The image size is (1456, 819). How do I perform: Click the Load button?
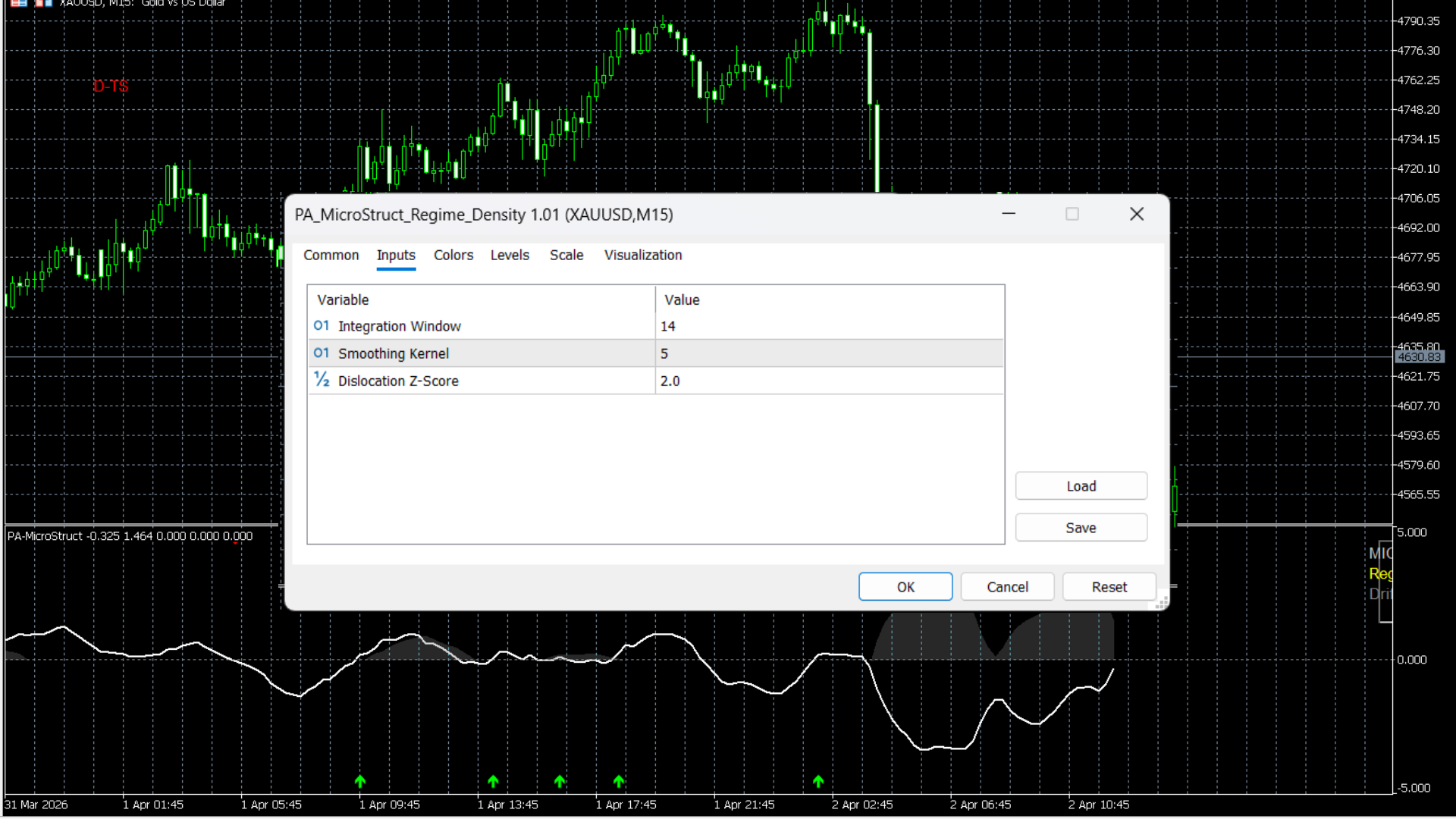point(1081,486)
